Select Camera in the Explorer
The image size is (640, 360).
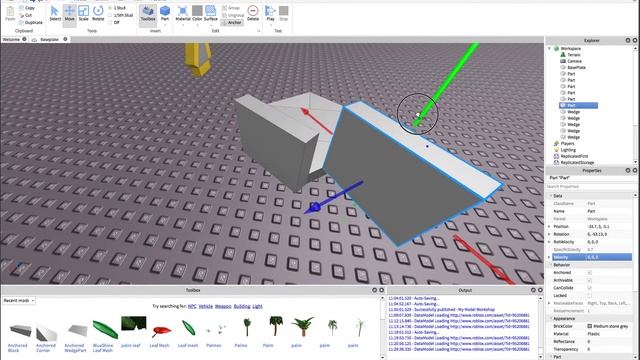coord(571,61)
